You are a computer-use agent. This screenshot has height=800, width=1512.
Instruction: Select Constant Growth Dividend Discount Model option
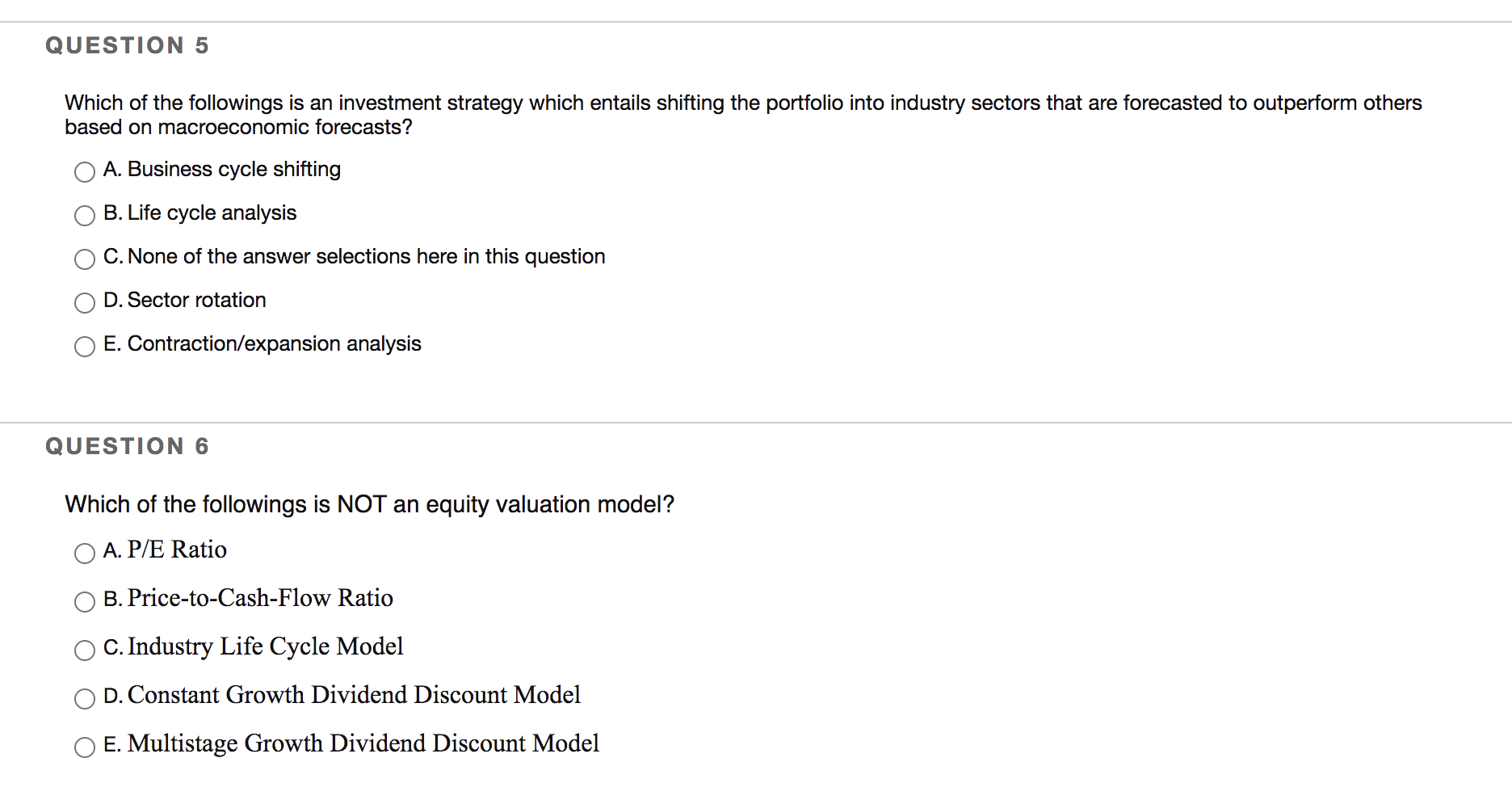tap(85, 698)
